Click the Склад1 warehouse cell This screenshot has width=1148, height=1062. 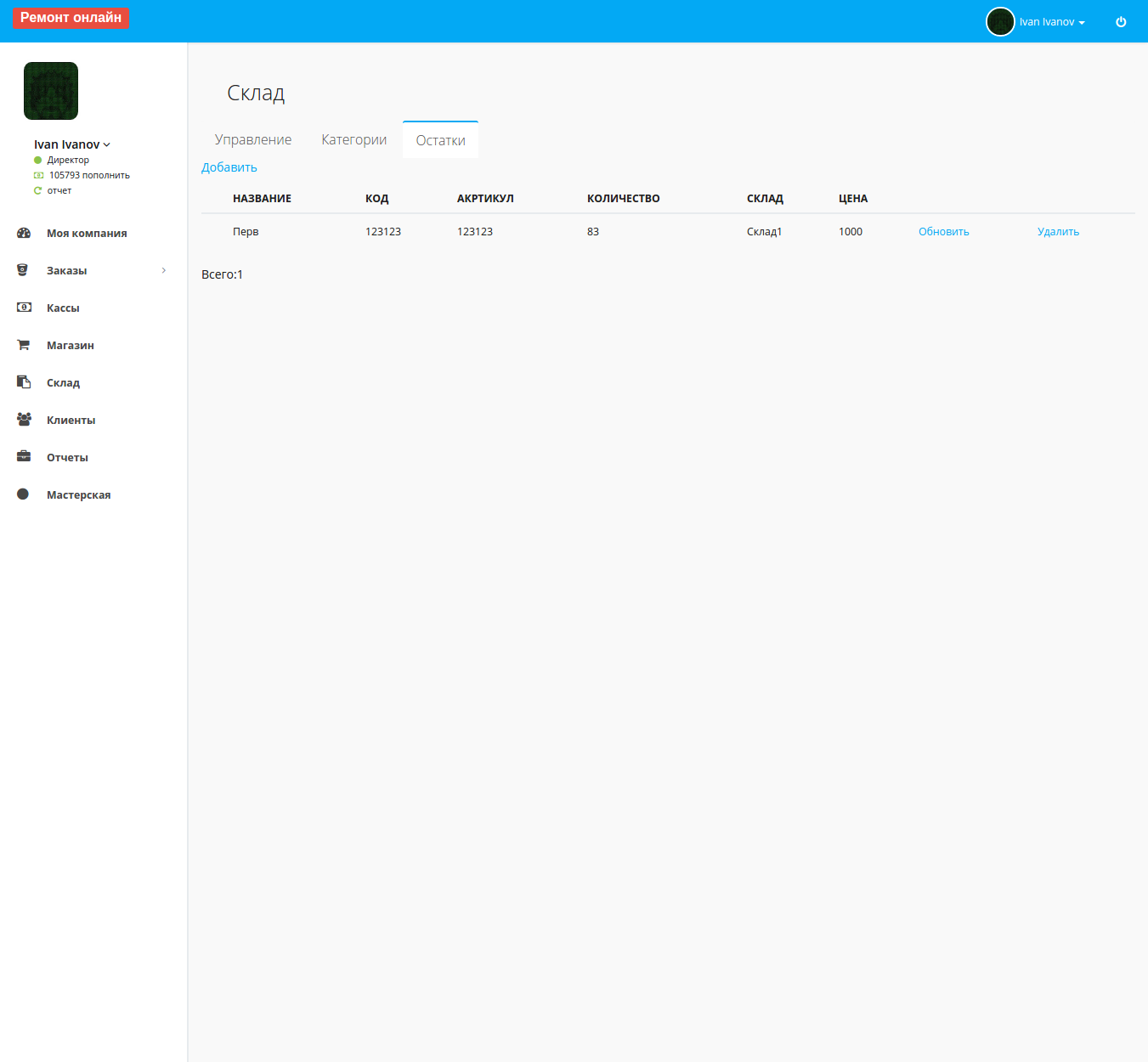pyautogui.click(x=764, y=232)
